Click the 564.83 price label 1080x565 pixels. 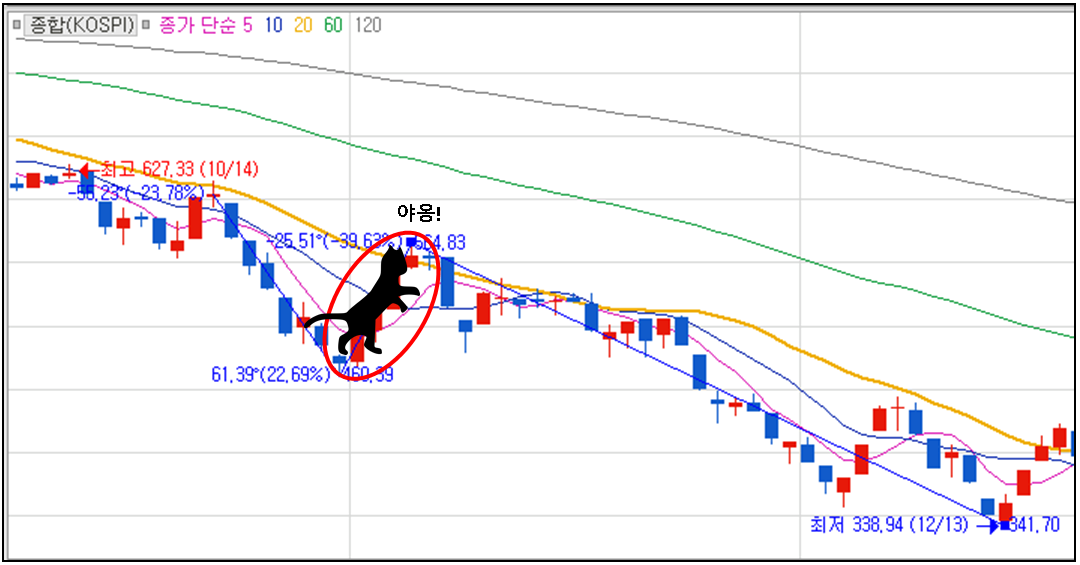442,243
